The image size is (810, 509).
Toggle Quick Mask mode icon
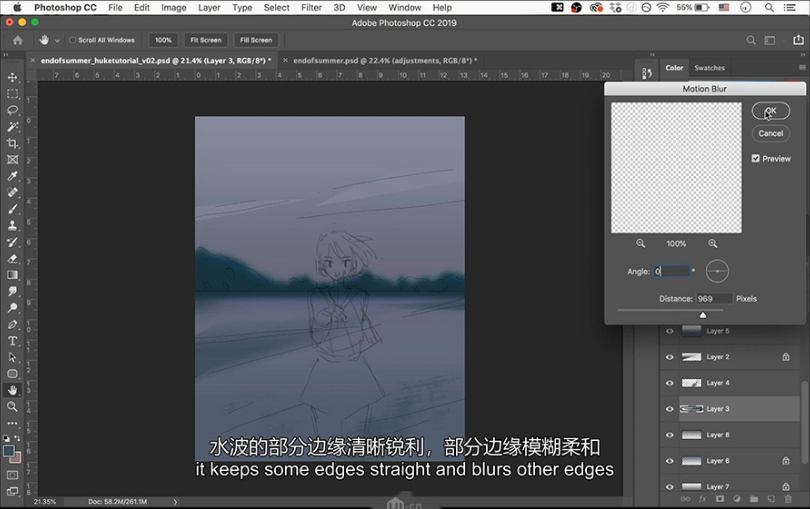click(12, 475)
